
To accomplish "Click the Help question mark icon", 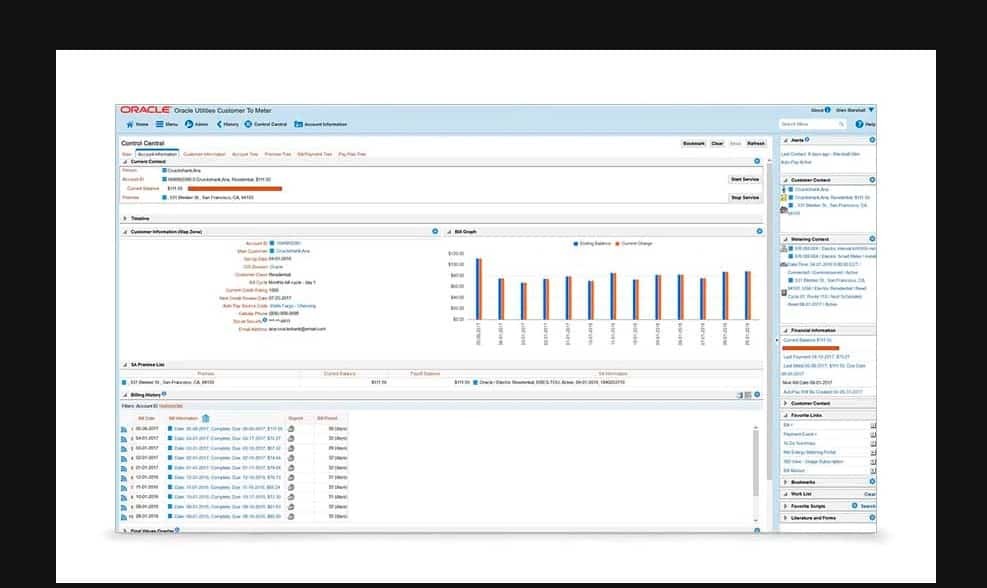I will pos(858,124).
